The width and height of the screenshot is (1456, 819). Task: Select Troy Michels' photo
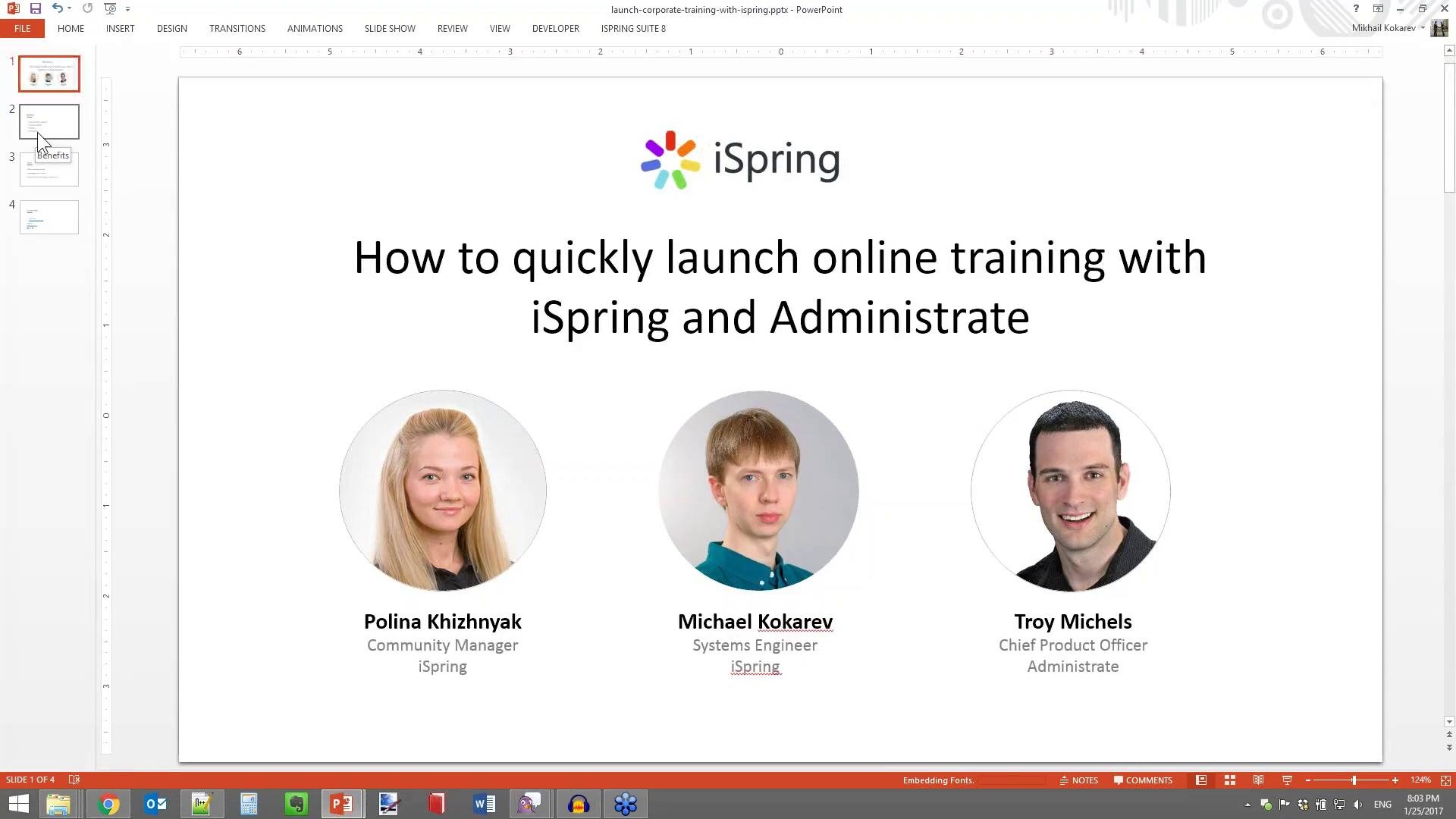(1071, 491)
